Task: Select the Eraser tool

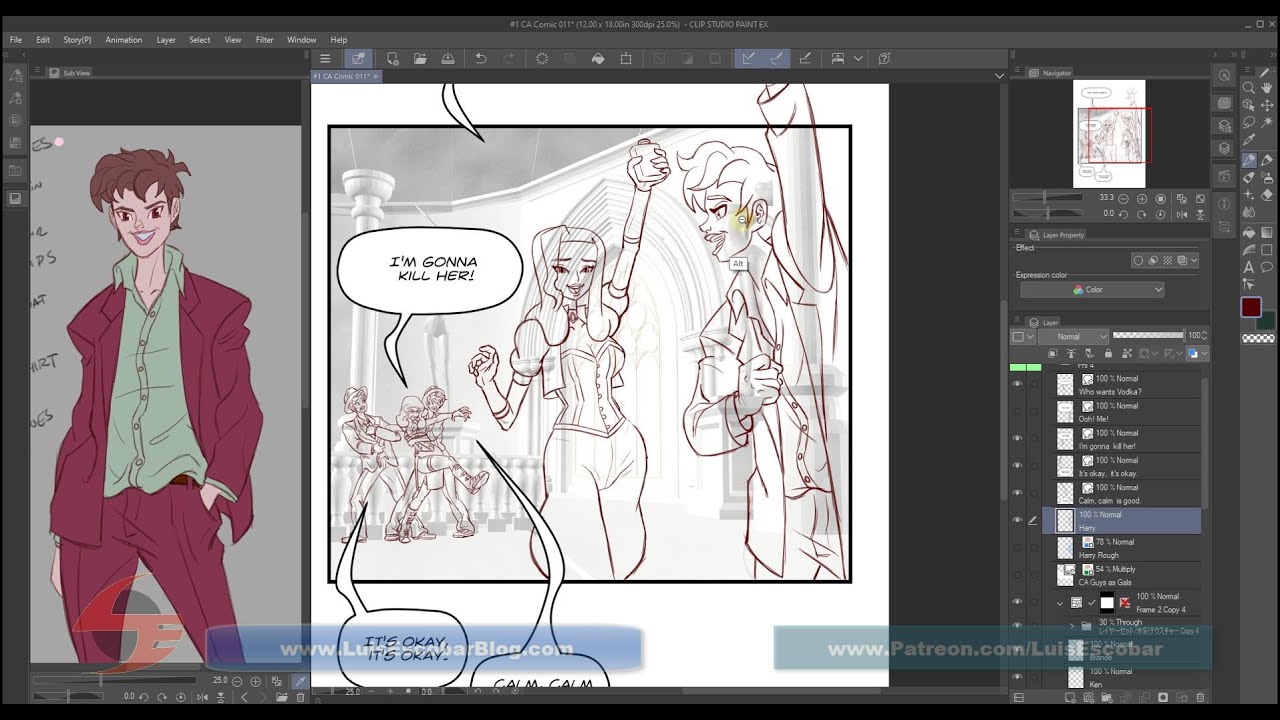Action: pos(1267,194)
